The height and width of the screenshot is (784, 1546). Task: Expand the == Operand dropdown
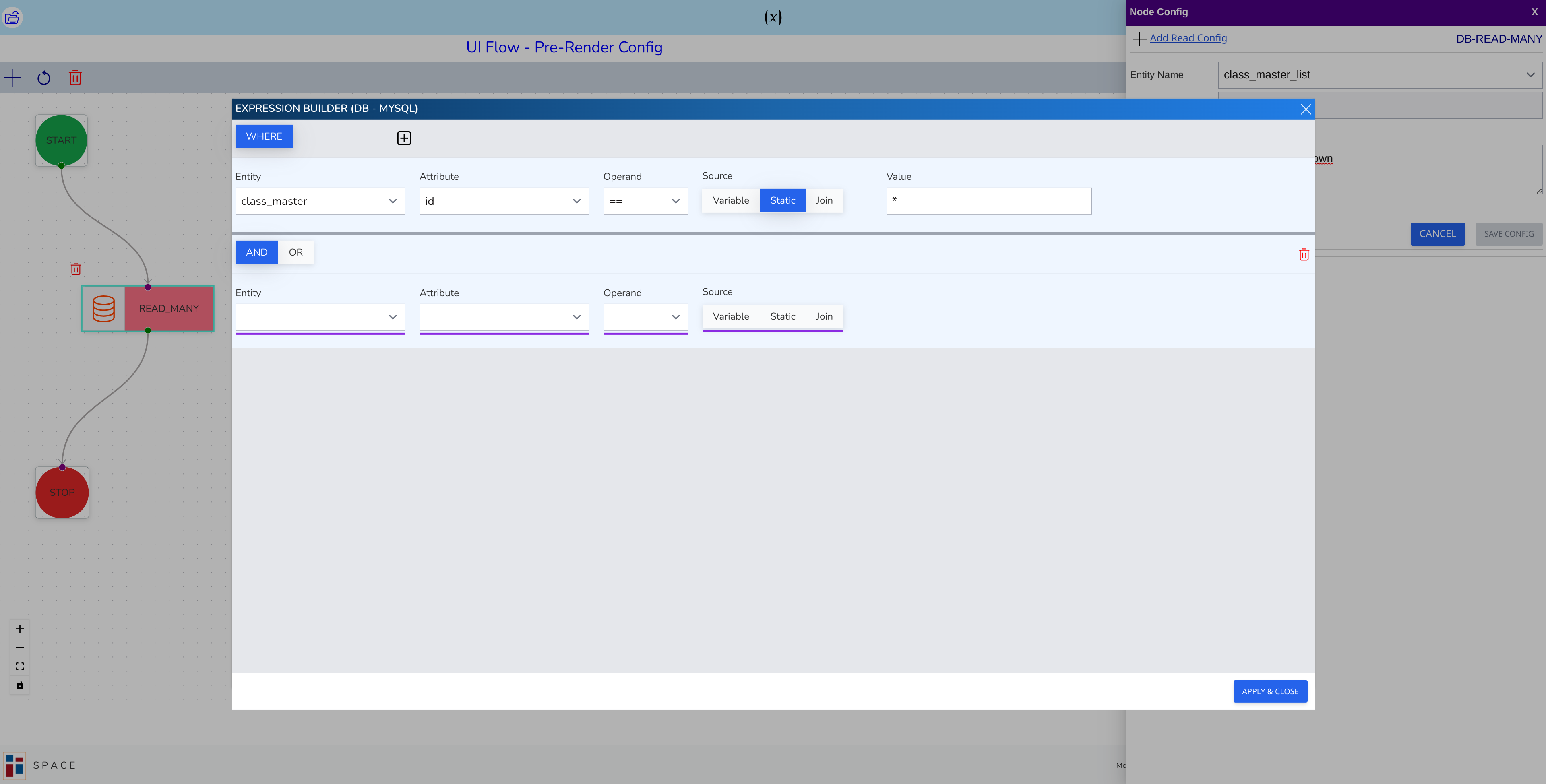point(645,201)
